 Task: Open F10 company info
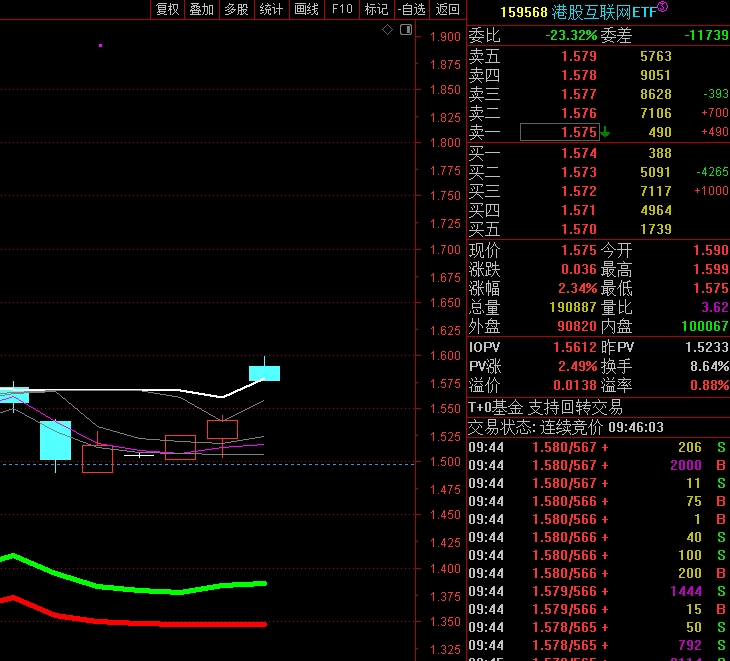(342, 9)
